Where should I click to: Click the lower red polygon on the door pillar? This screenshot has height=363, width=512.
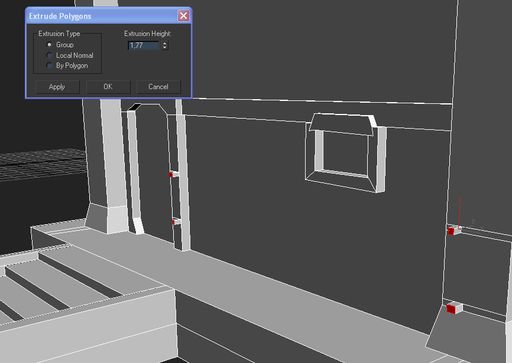tap(174, 221)
